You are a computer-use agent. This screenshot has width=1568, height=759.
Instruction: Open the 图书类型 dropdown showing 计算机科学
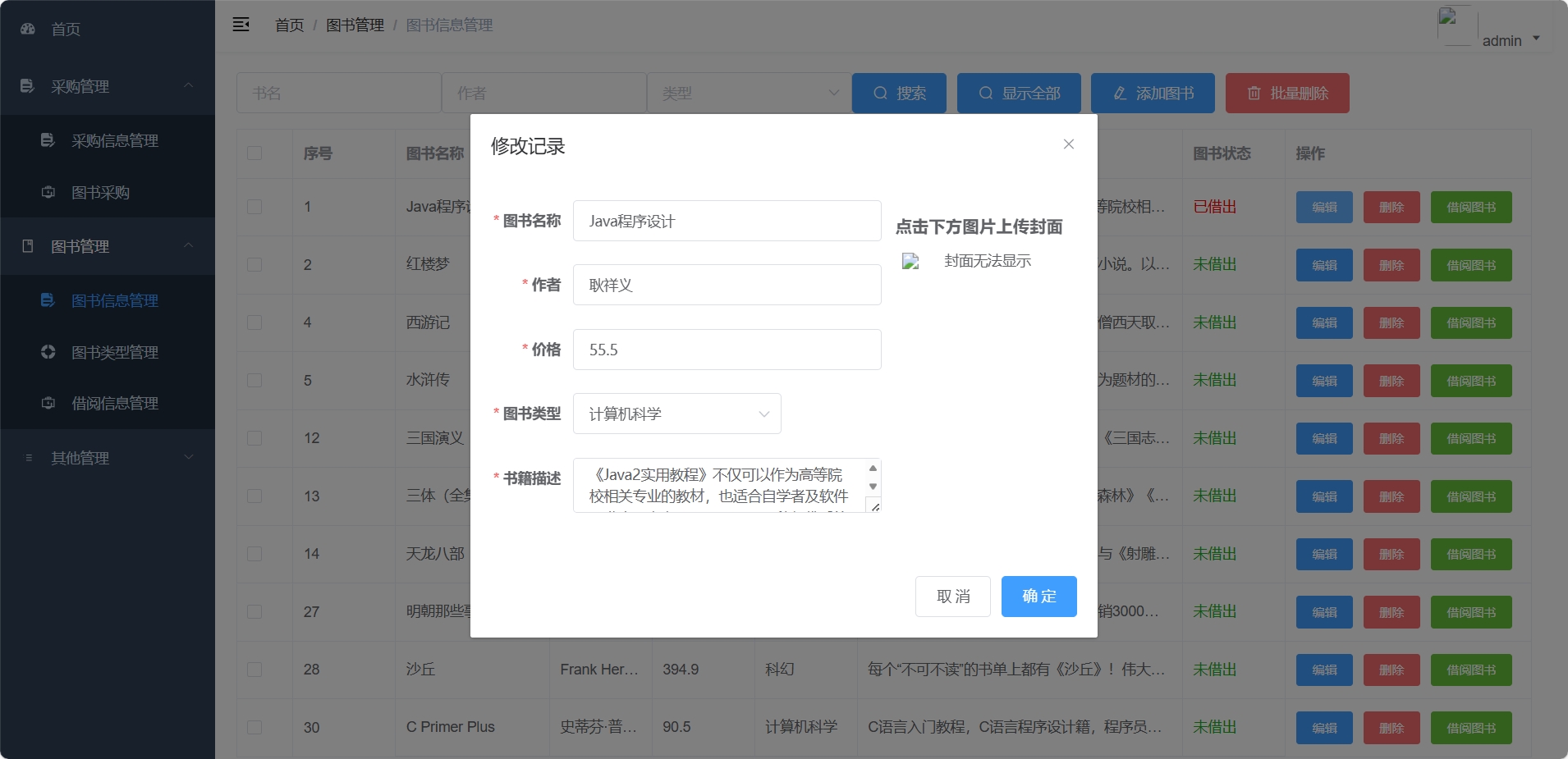tap(677, 414)
